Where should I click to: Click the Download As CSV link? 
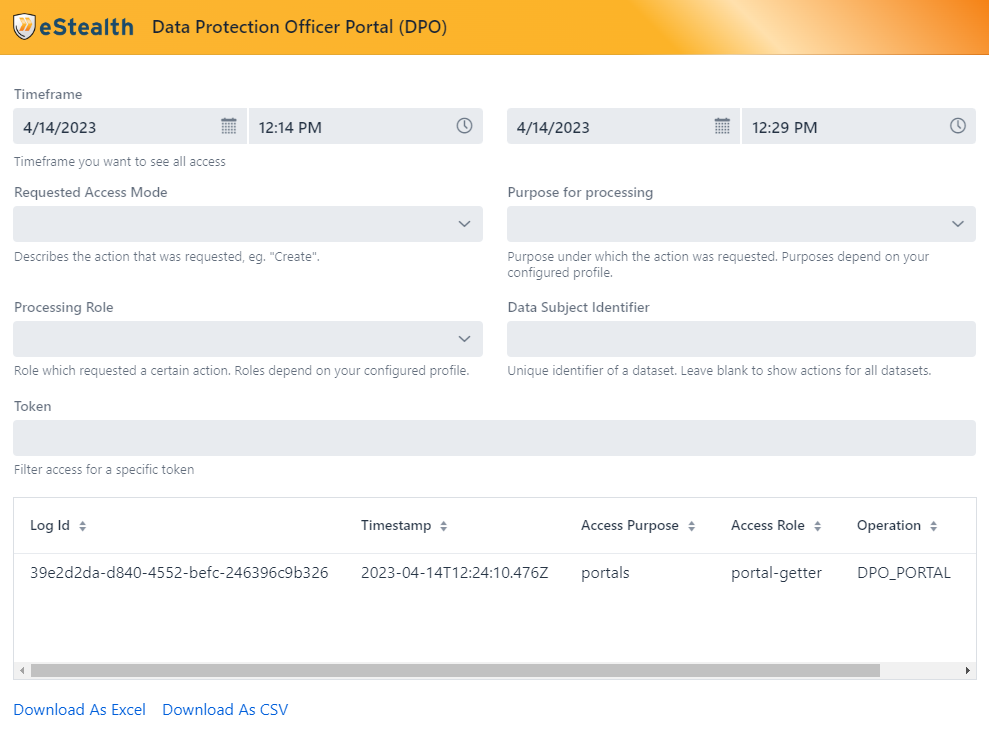click(x=225, y=710)
